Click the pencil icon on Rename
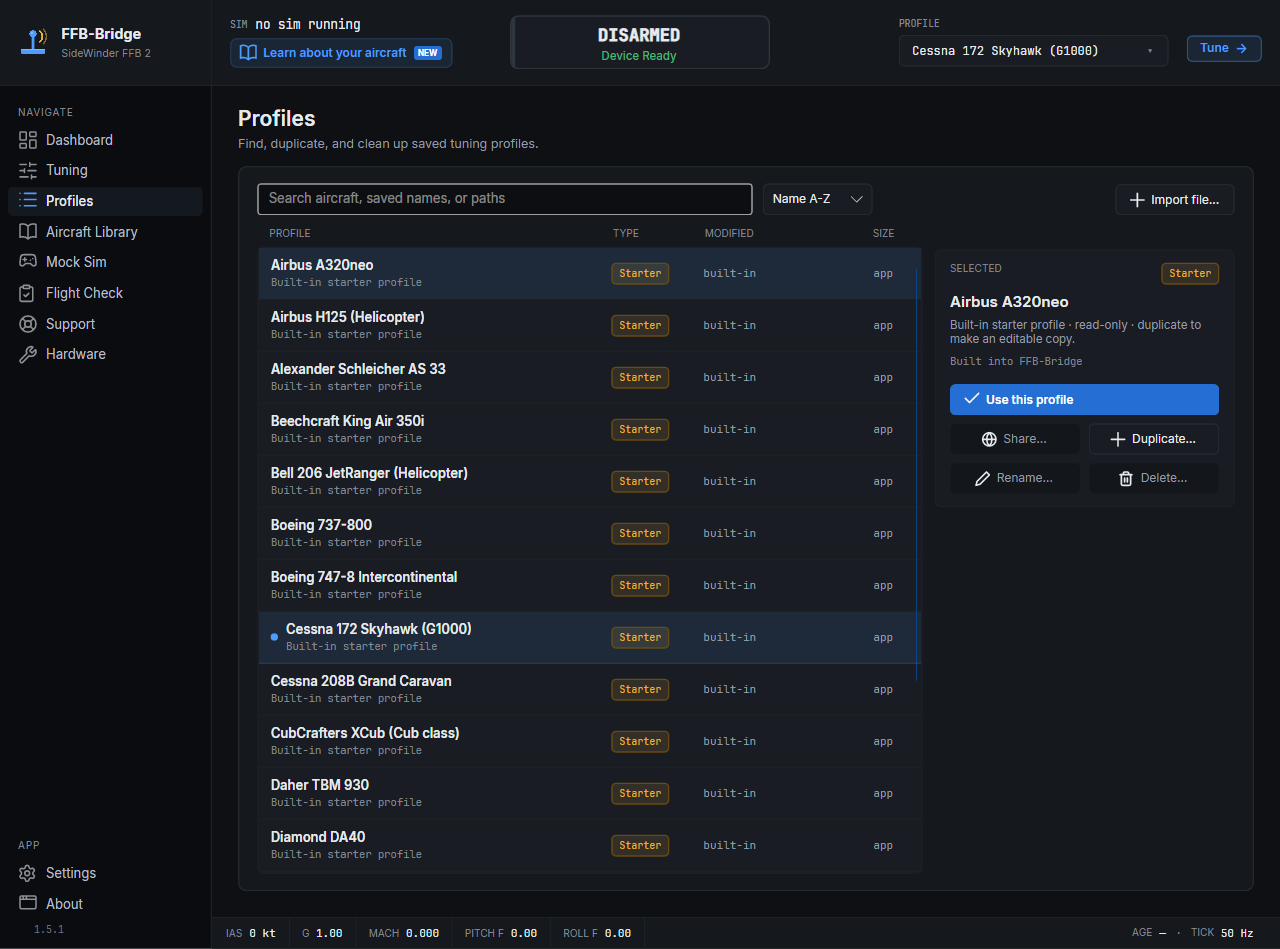 coord(983,478)
